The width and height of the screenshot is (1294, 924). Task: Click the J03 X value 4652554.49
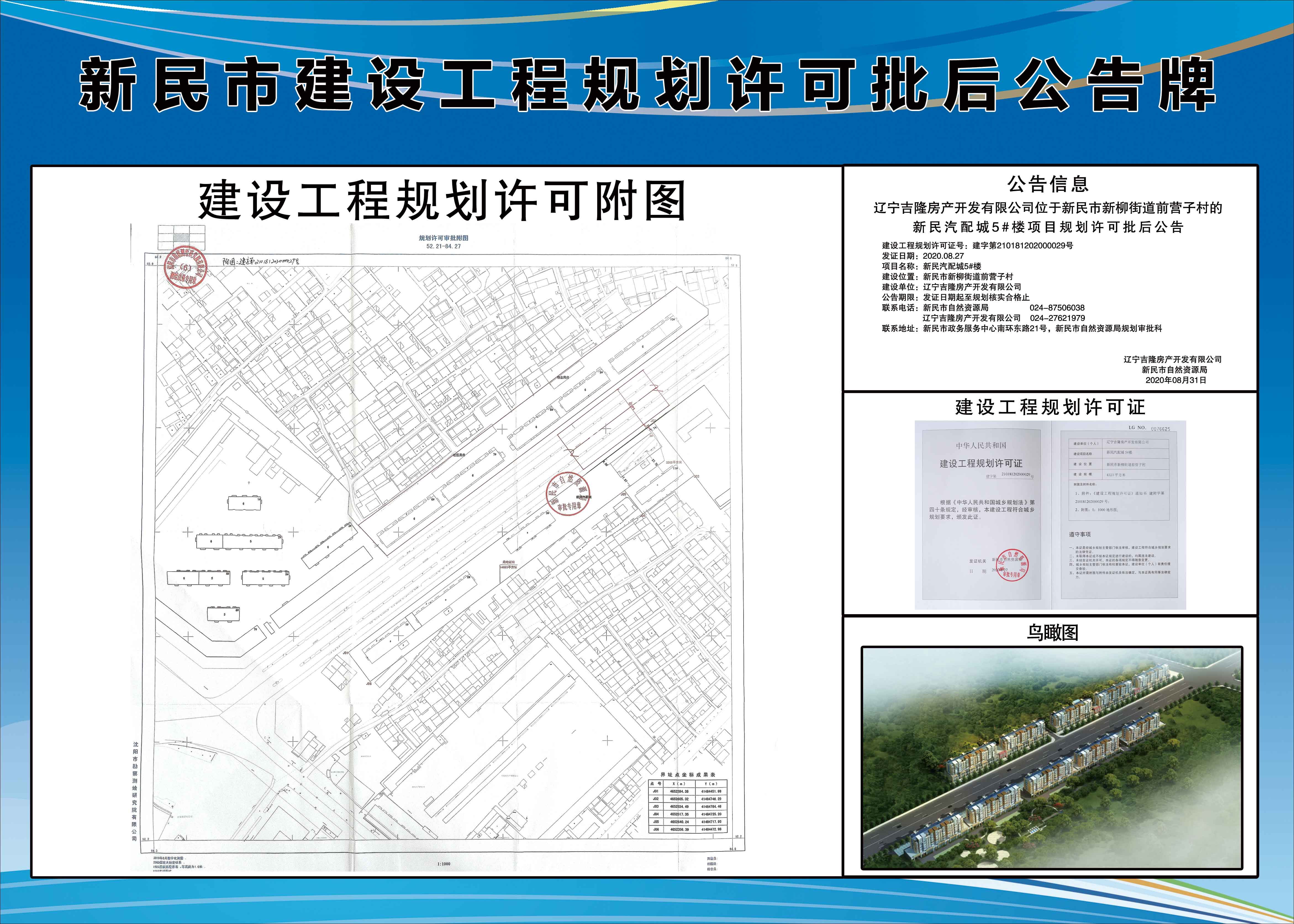click(679, 806)
